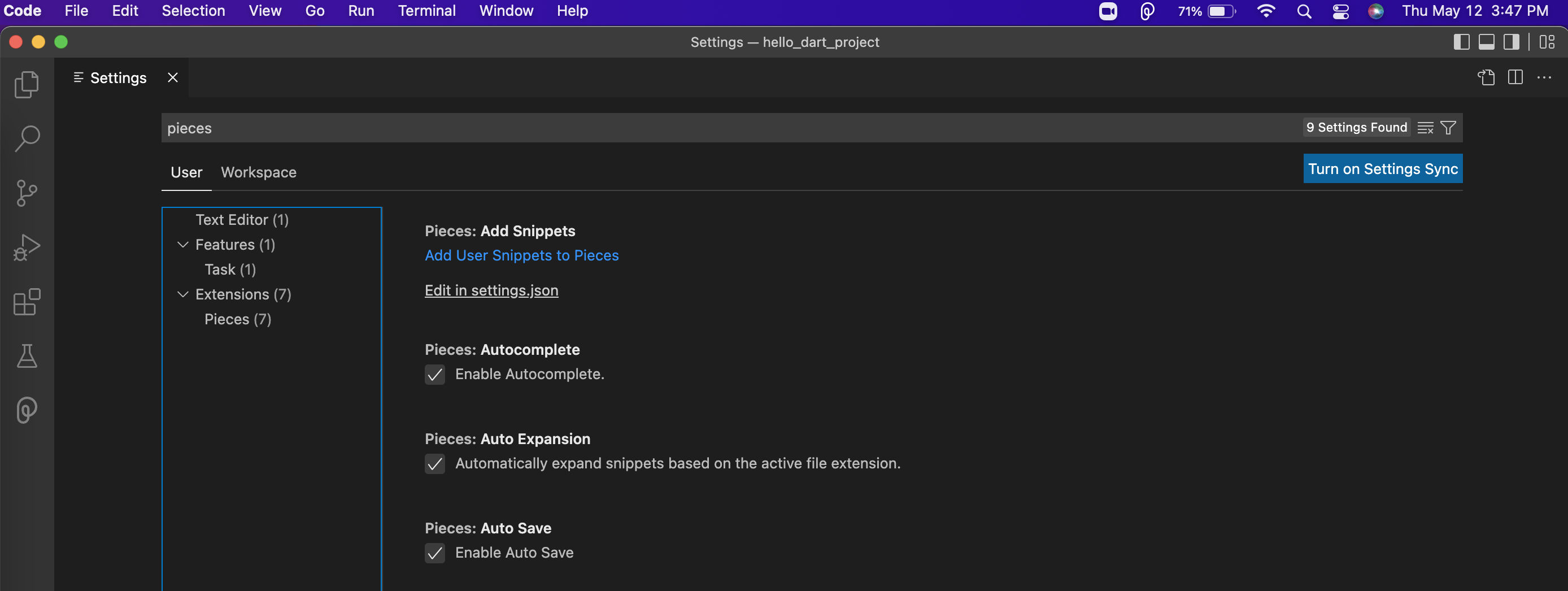Open Zoom icon in macOS menu bar
The height and width of the screenshot is (591, 1568).
pyautogui.click(x=1108, y=11)
